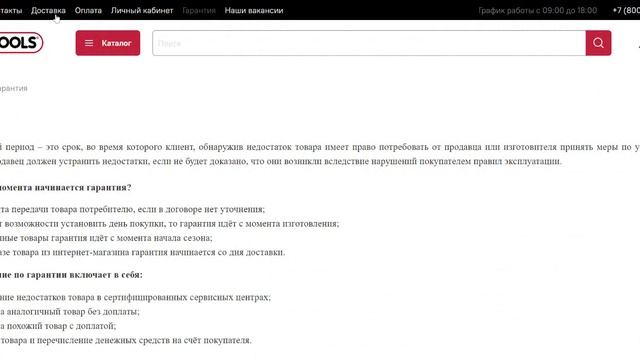Open the Доставка page in top navigation
This screenshot has width=640, height=360.
click(48, 11)
